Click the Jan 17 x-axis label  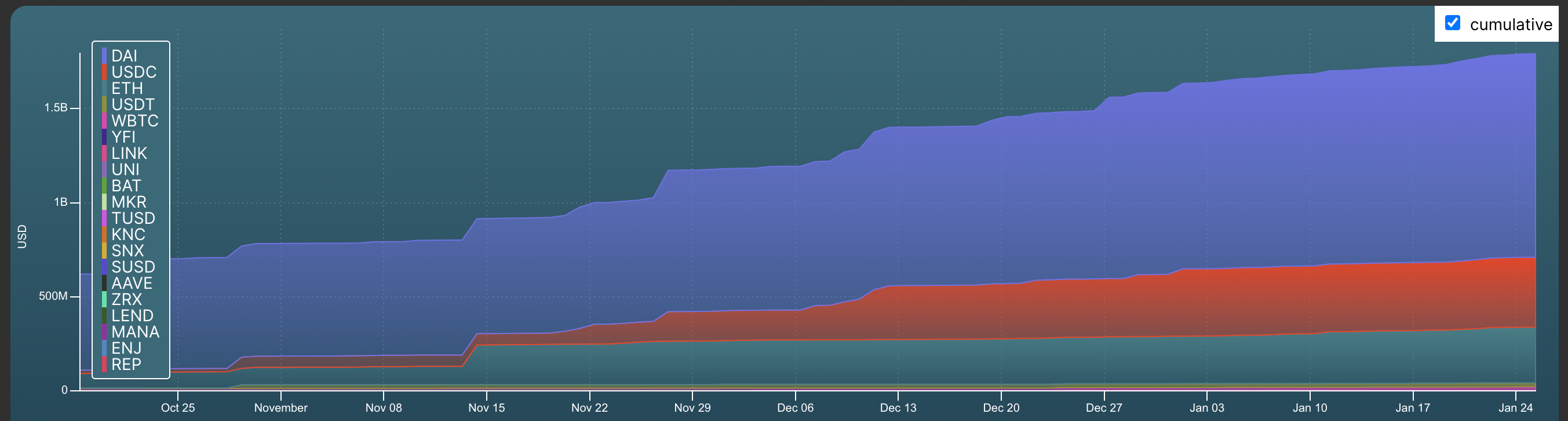tap(1412, 408)
